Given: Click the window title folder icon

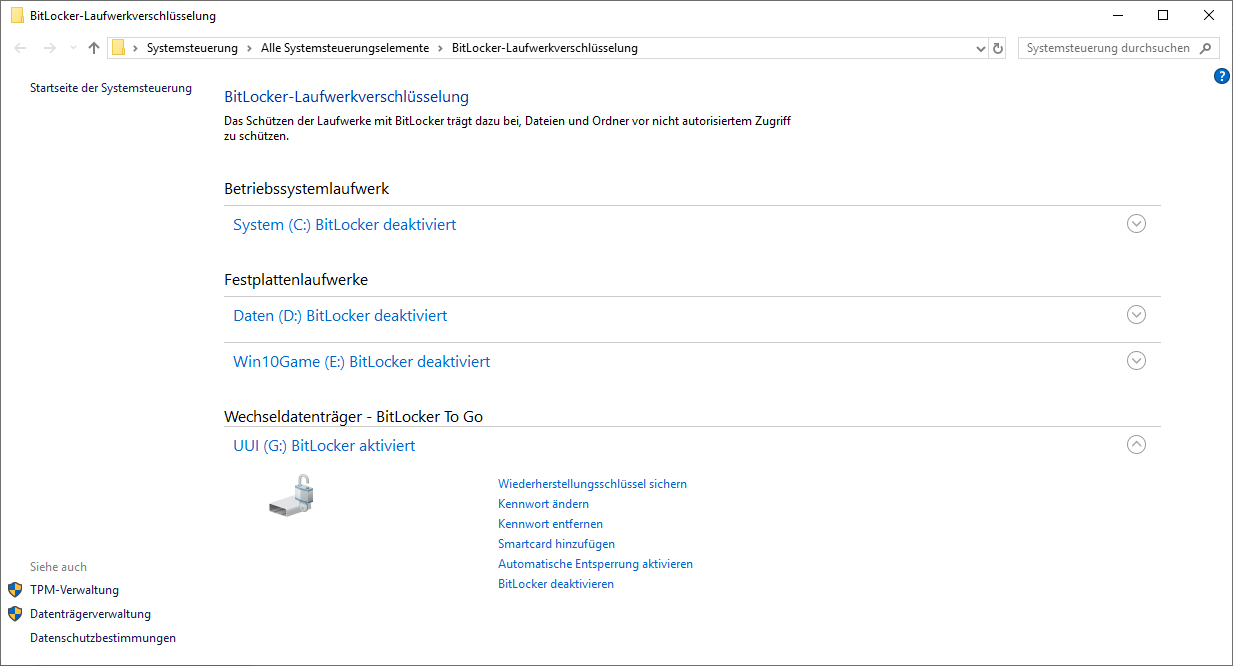Looking at the screenshot, I should [17, 16].
